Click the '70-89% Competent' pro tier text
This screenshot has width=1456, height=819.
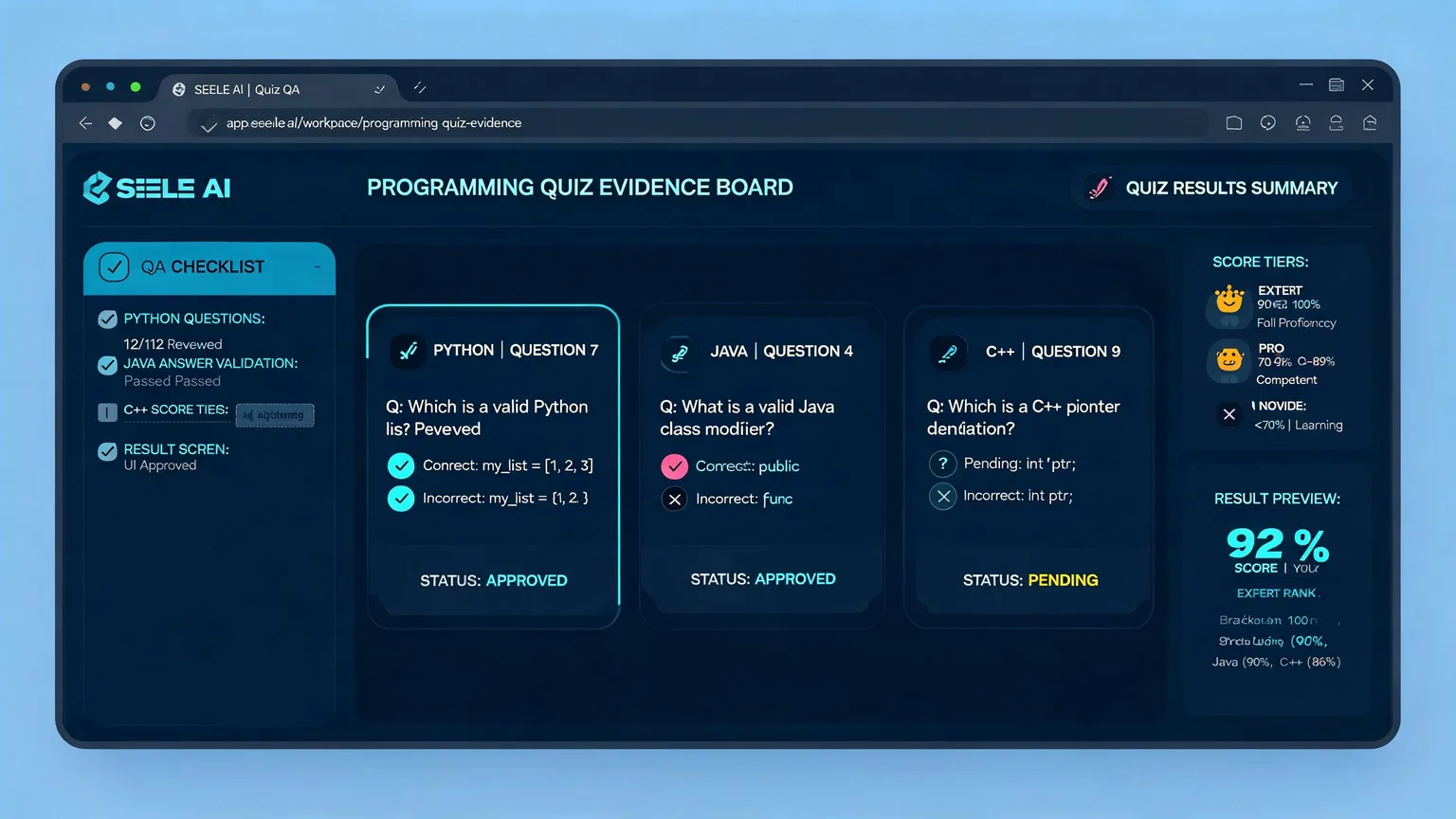(1295, 371)
